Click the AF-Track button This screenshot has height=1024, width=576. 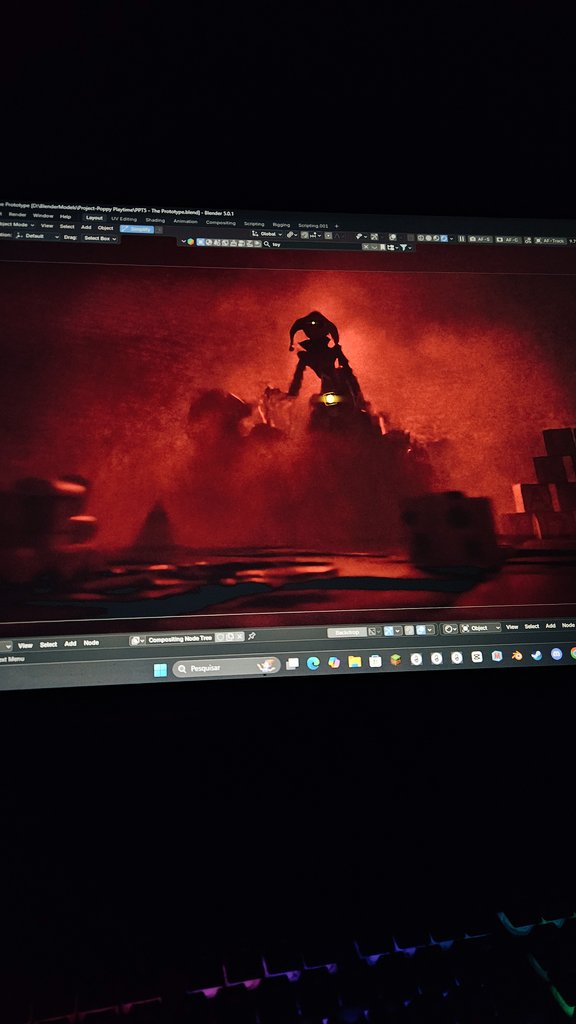pyautogui.click(x=550, y=241)
